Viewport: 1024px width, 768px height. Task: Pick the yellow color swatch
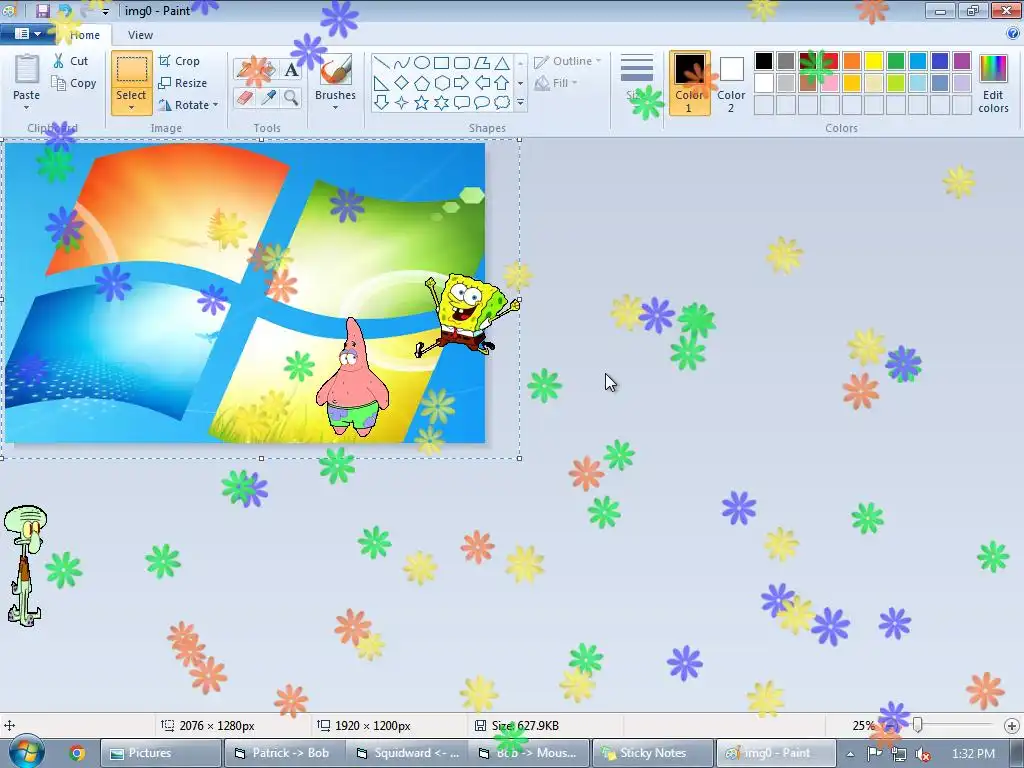pos(874,61)
